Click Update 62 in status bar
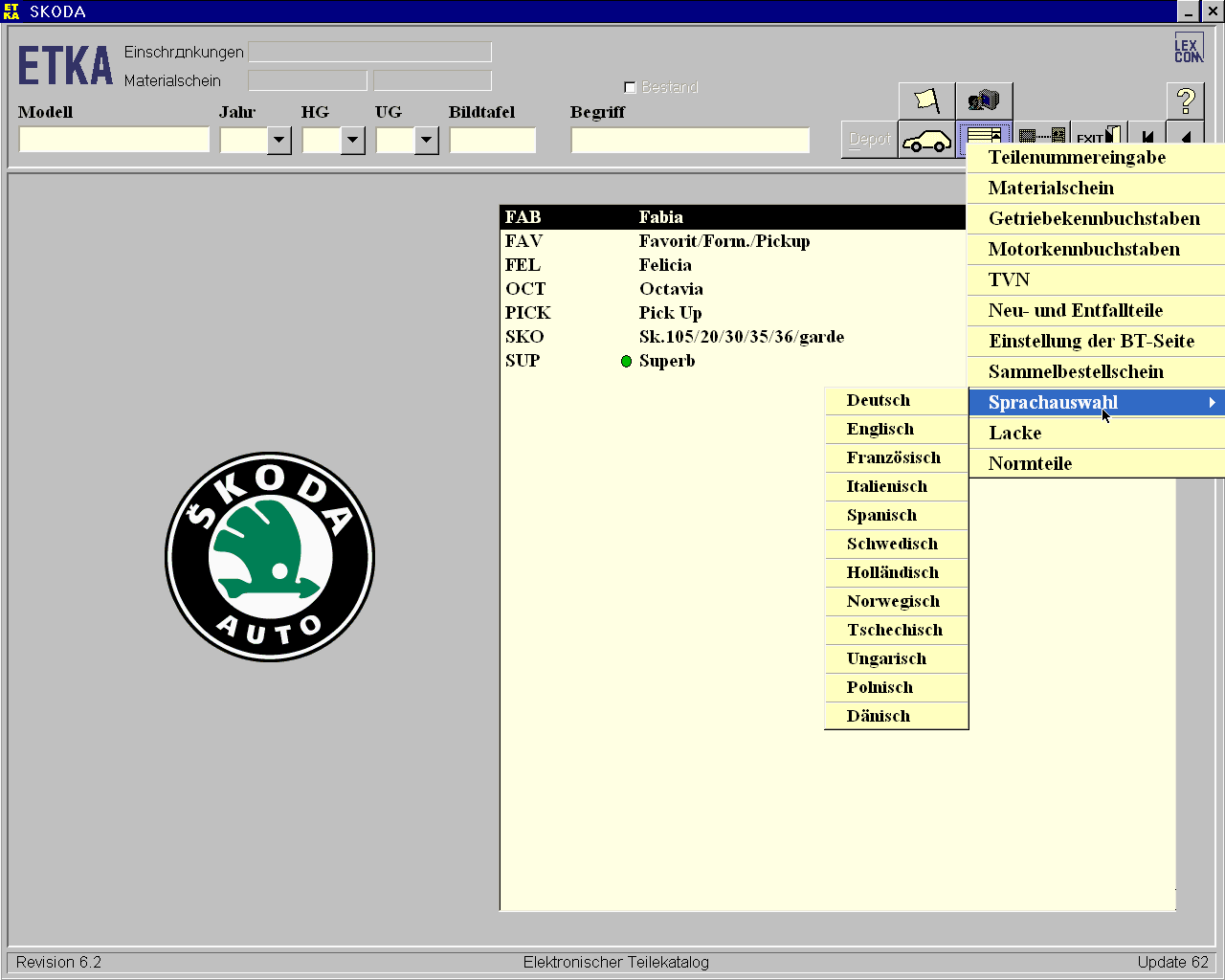 tap(1173, 963)
